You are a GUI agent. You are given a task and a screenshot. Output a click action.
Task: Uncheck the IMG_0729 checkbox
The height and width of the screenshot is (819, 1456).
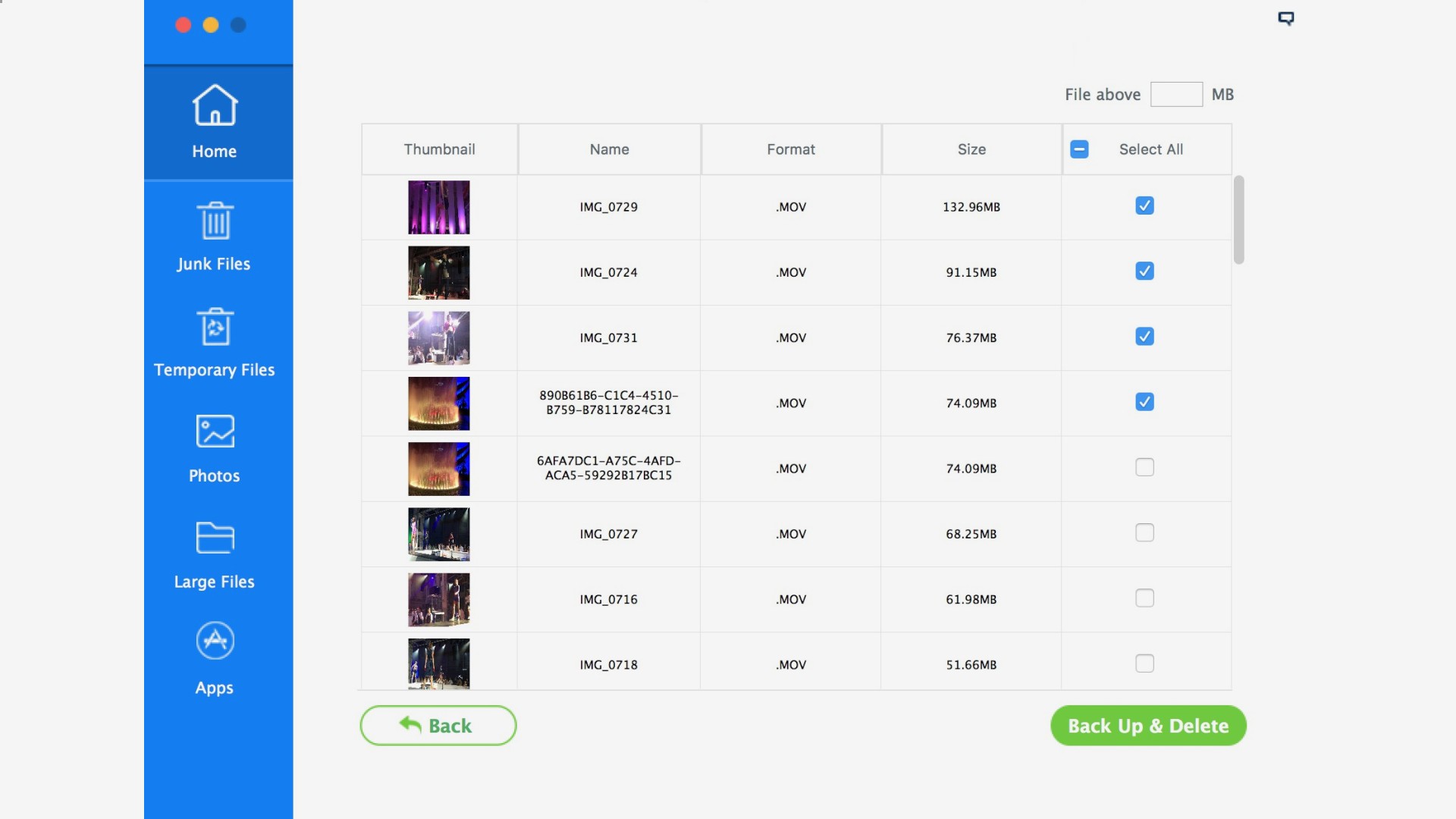coord(1144,206)
